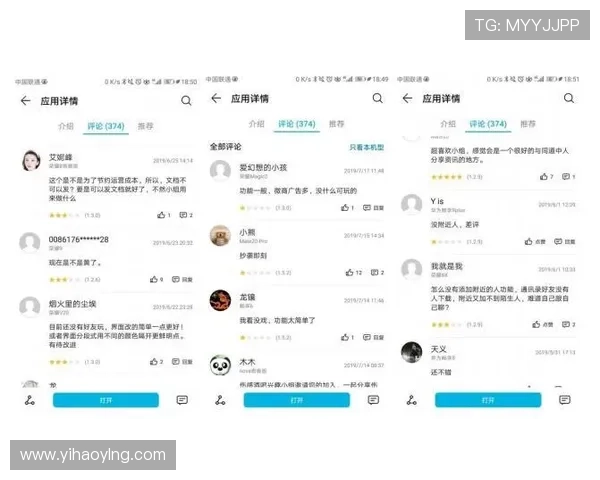
Task: Open 天义's dark avatar
Action: click(411, 352)
